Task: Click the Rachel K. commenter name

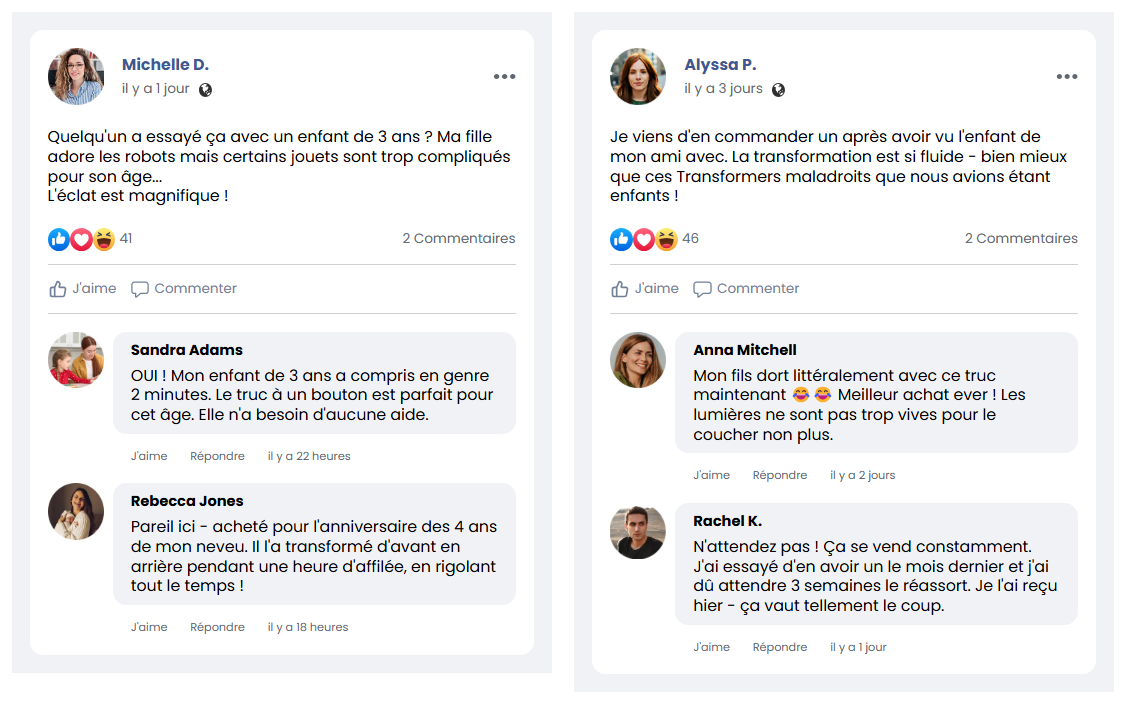Action: tap(727, 521)
